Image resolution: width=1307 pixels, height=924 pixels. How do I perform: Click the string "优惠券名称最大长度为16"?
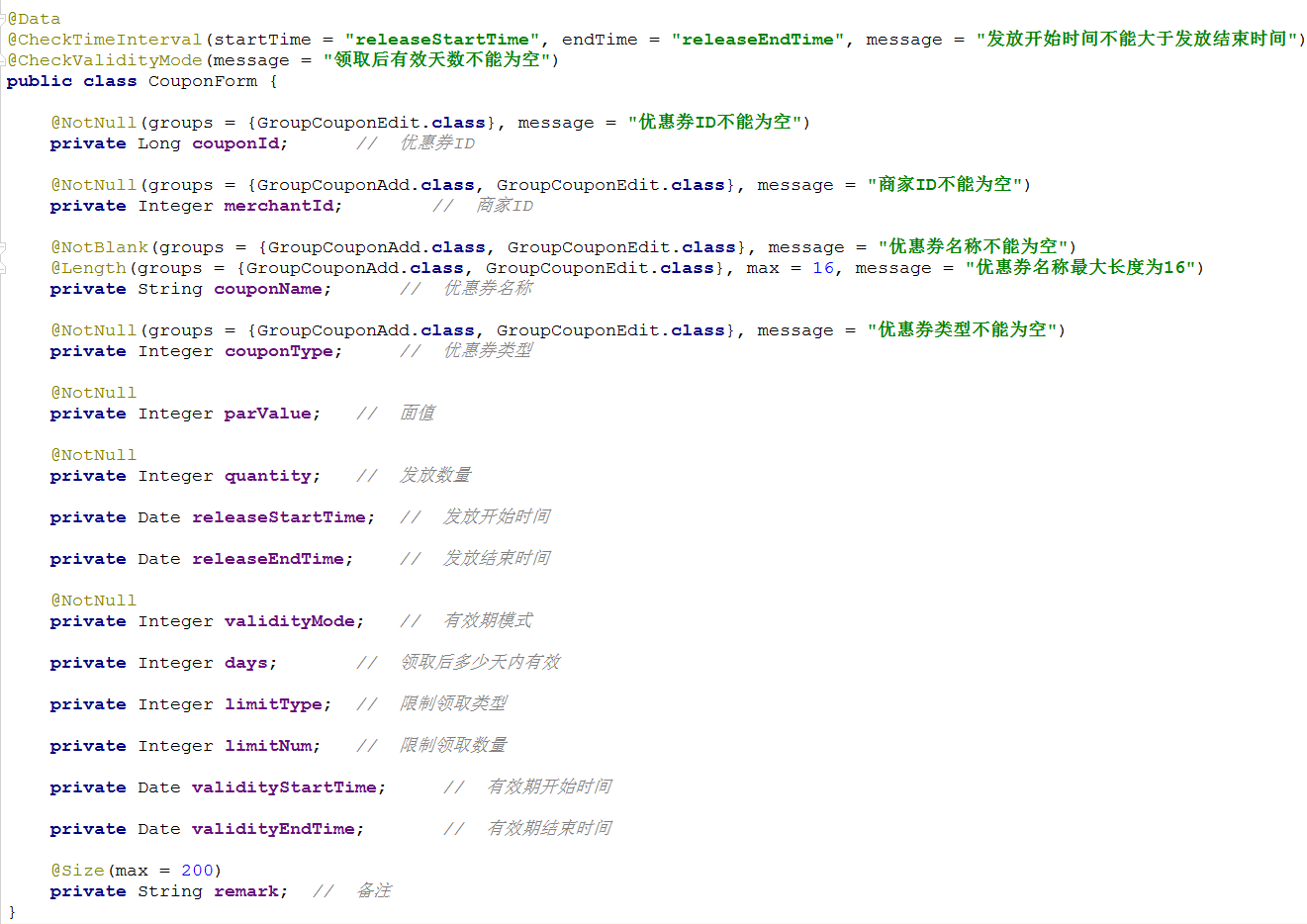(1080, 268)
